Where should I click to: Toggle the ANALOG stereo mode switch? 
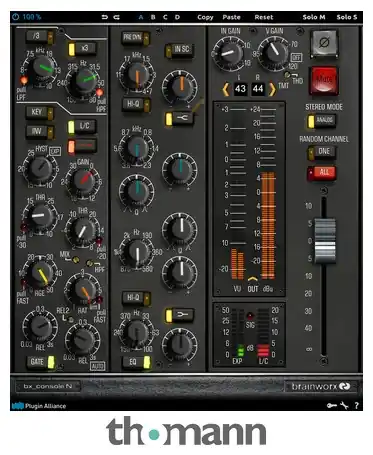pos(321,121)
